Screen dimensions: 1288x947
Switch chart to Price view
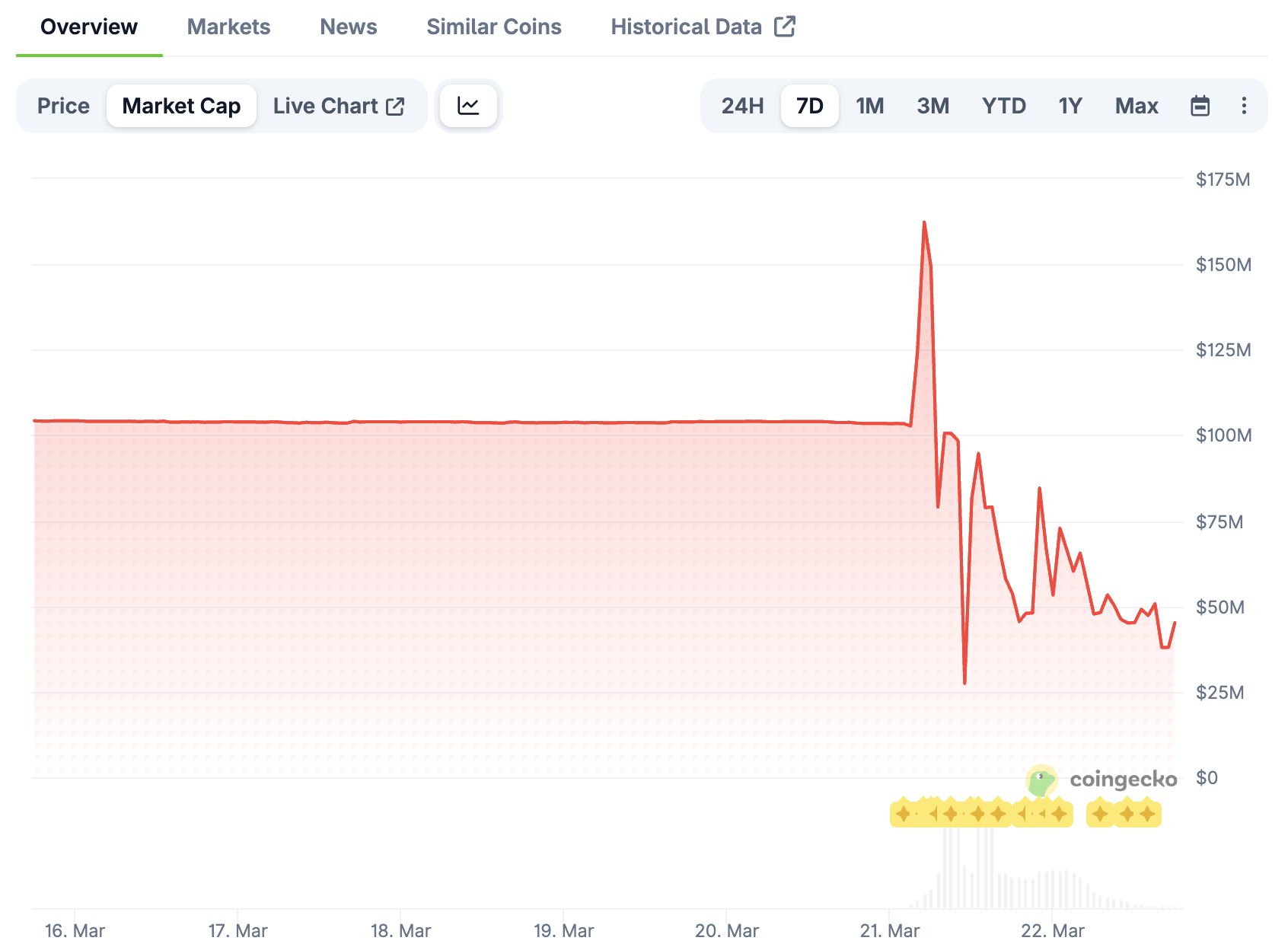pos(63,106)
